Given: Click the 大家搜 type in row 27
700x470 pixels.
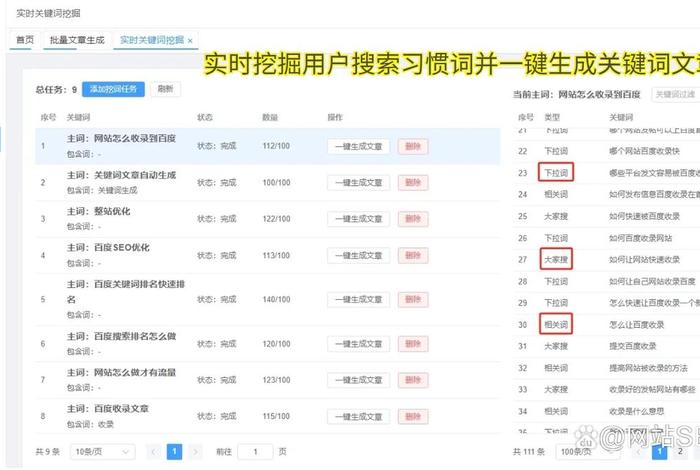Looking at the screenshot, I should pyautogui.click(x=556, y=260).
